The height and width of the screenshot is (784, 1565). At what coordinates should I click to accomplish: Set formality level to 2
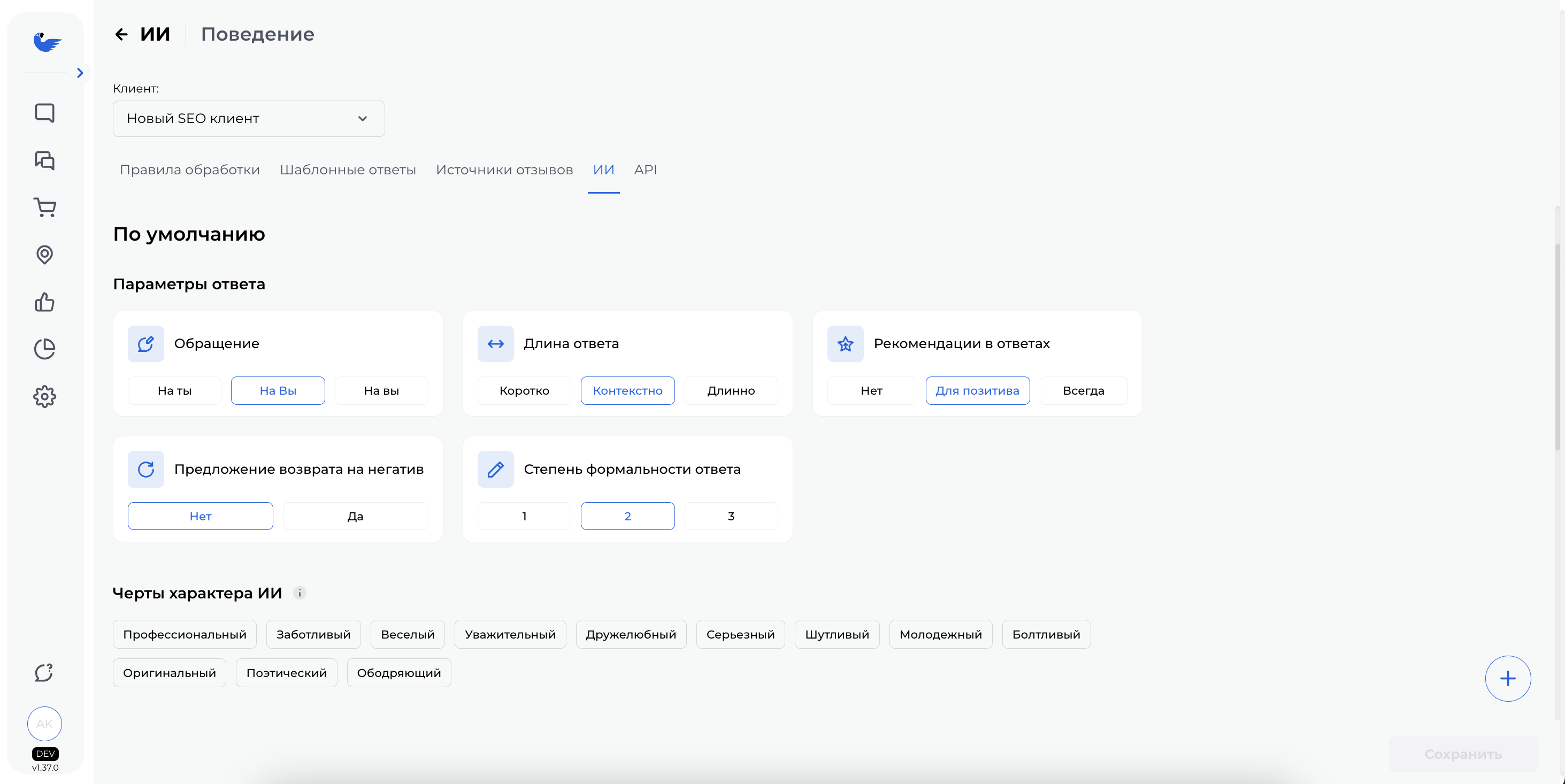coord(627,516)
